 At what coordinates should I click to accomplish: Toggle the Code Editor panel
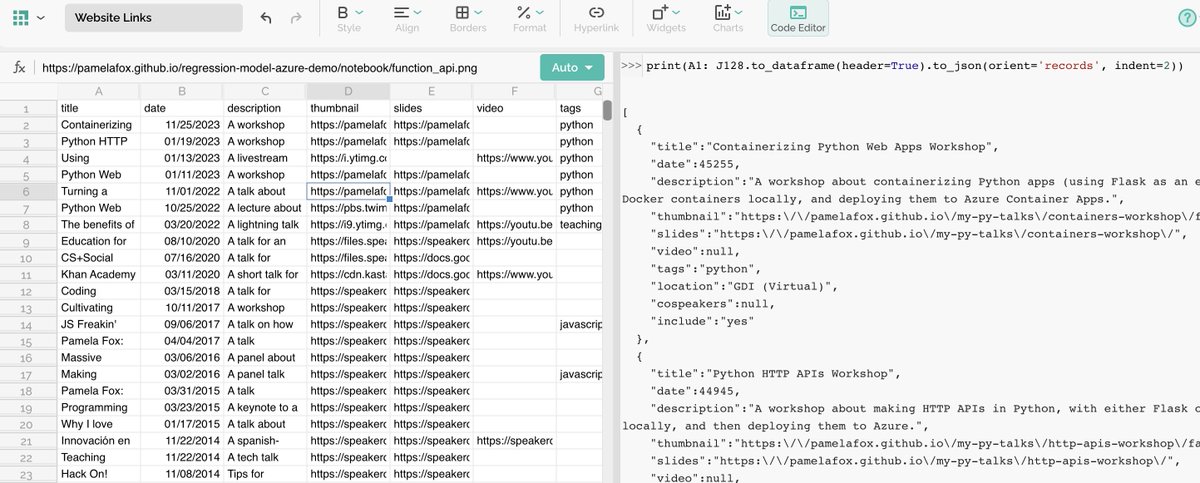click(x=798, y=19)
